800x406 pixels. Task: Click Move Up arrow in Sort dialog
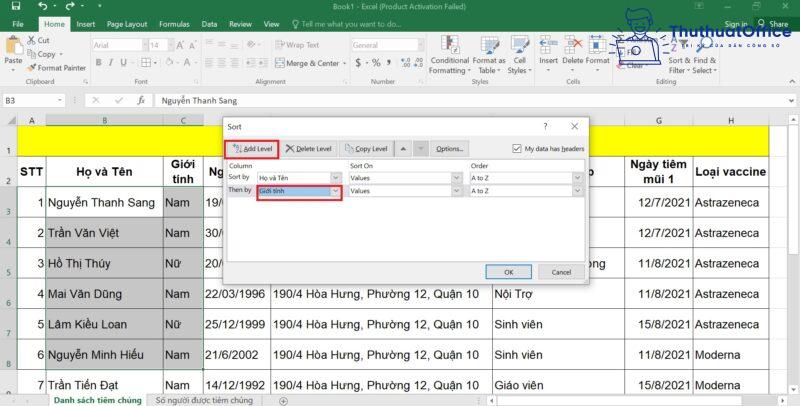tap(403, 149)
